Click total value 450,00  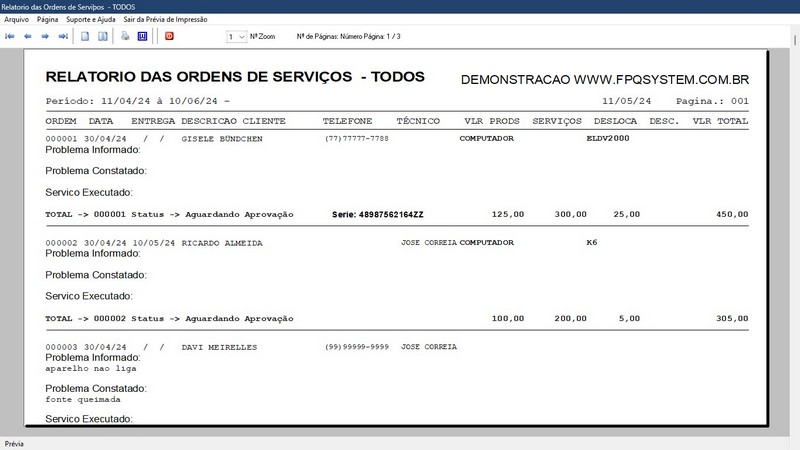[x=732, y=214]
